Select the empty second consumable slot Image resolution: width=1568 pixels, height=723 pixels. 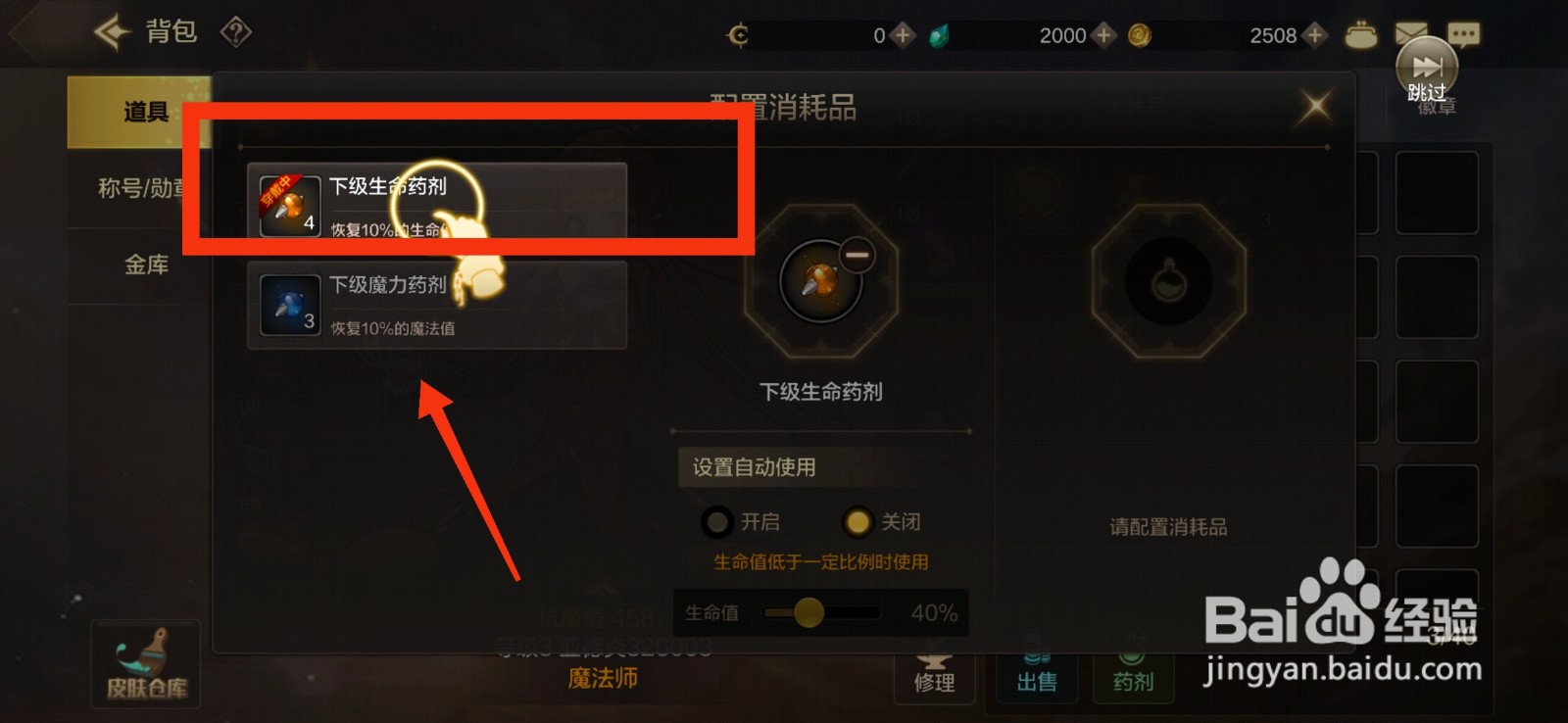pyautogui.click(x=1168, y=281)
